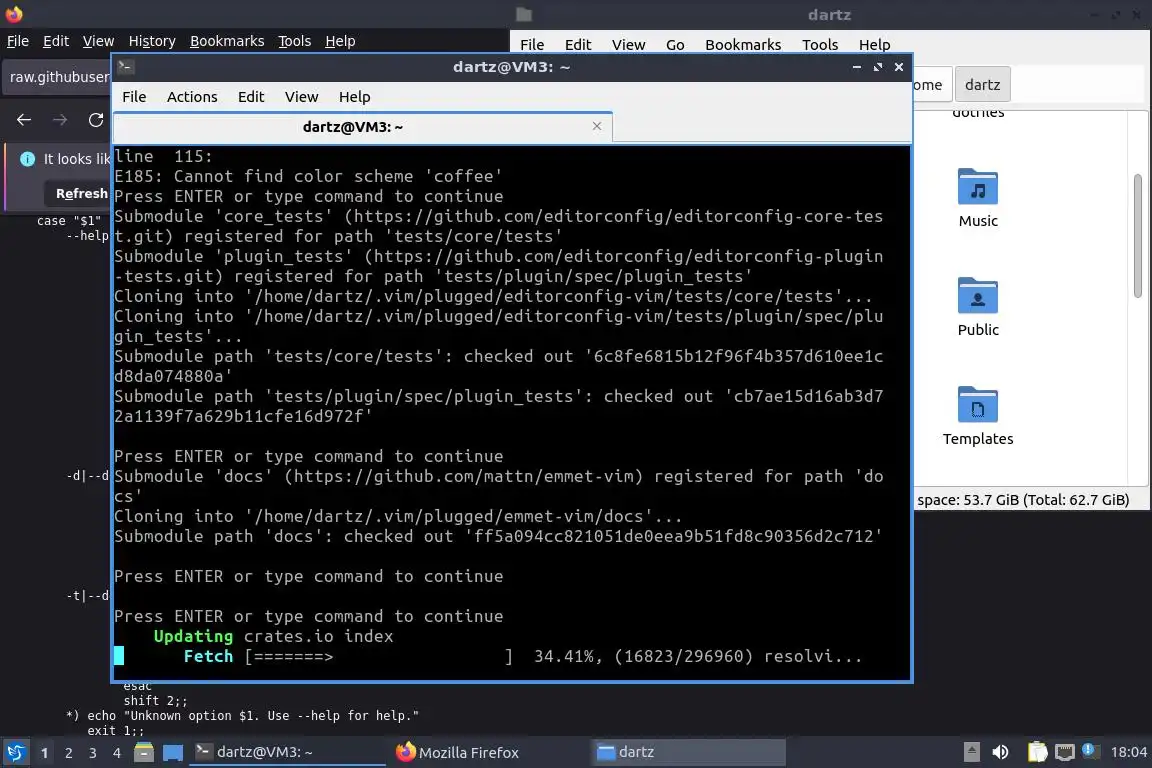Open the application launcher menu in taskbar
Image resolution: width=1152 pixels, height=768 pixels.
tap(15, 753)
